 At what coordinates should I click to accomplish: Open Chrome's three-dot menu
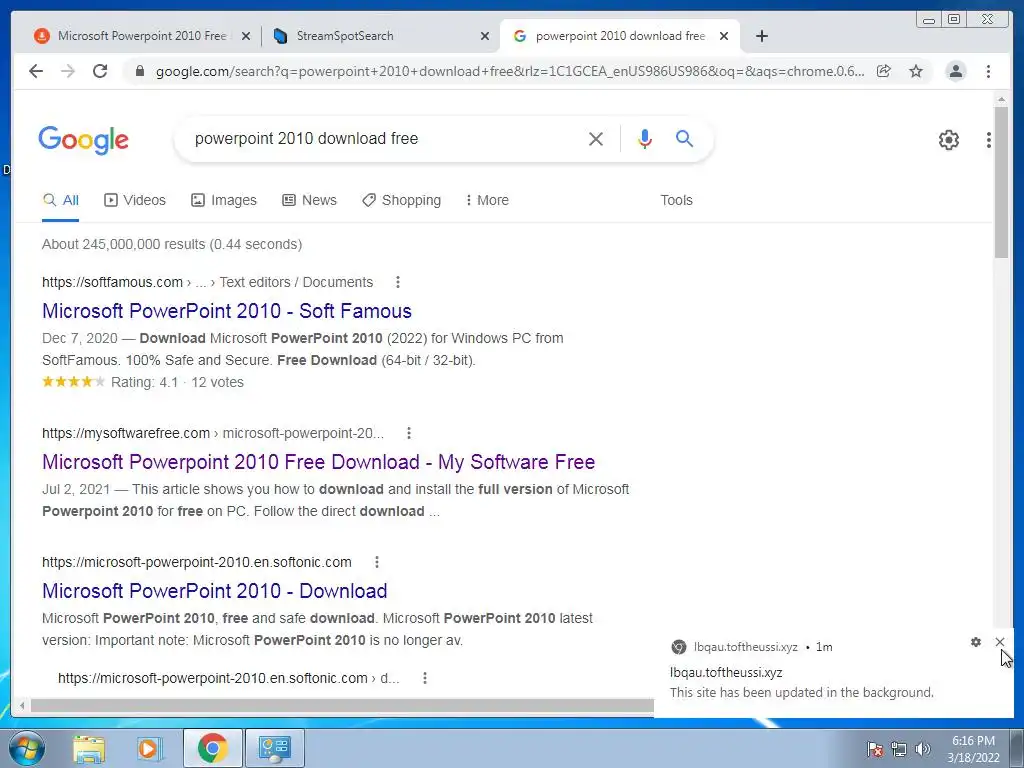click(x=988, y=71)
